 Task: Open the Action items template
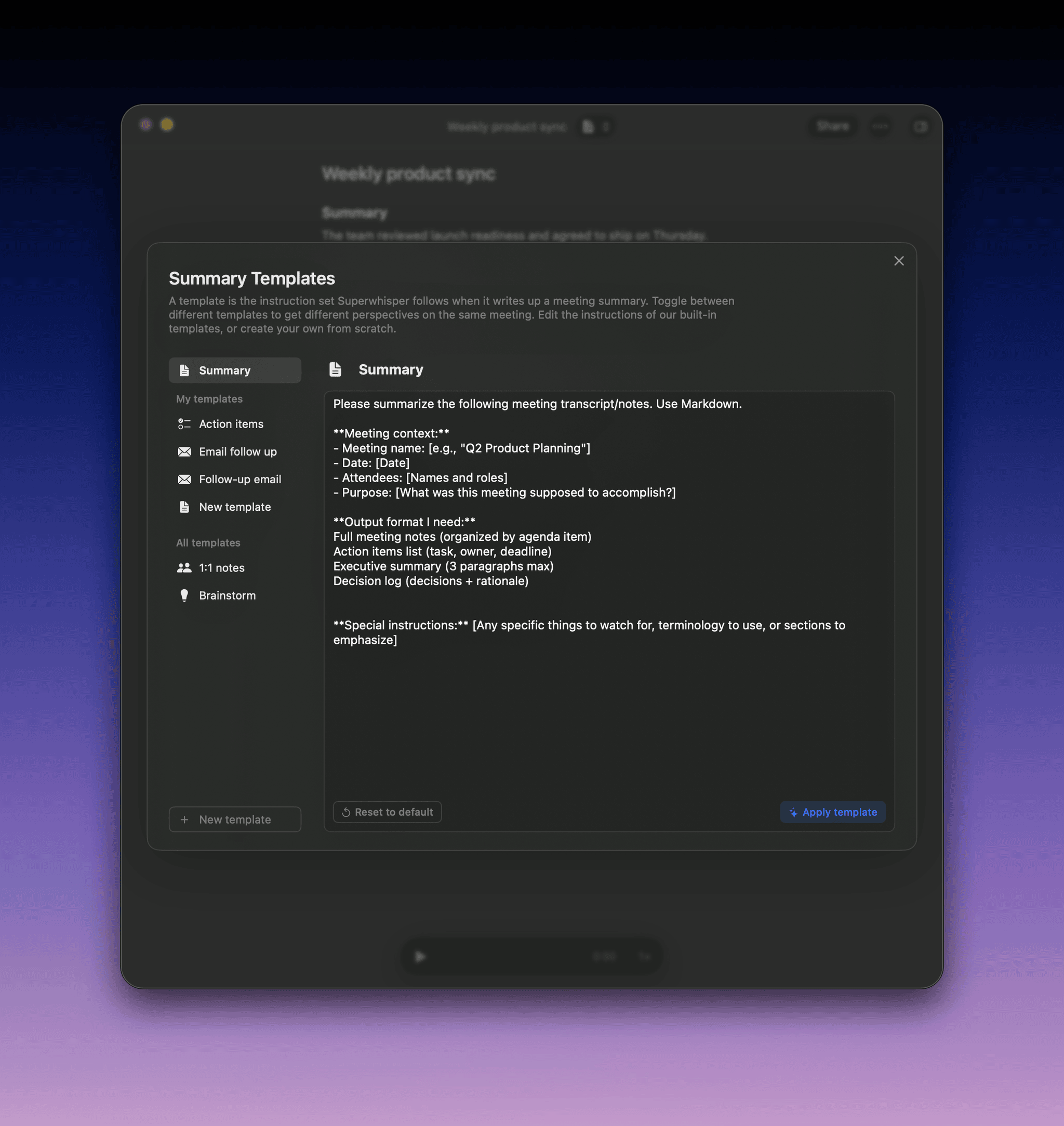(235, 423)
